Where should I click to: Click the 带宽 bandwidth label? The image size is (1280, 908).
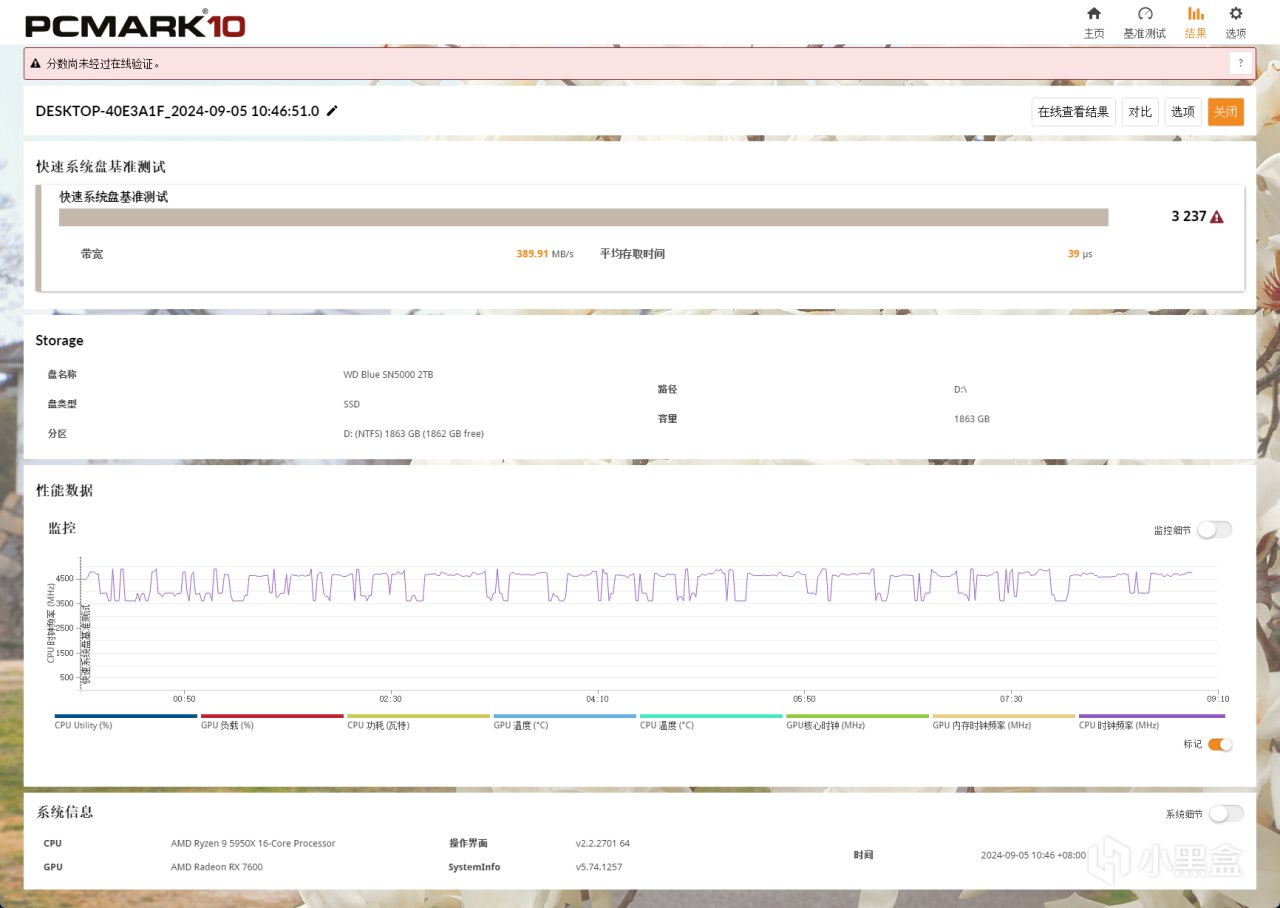coord(92,254)
